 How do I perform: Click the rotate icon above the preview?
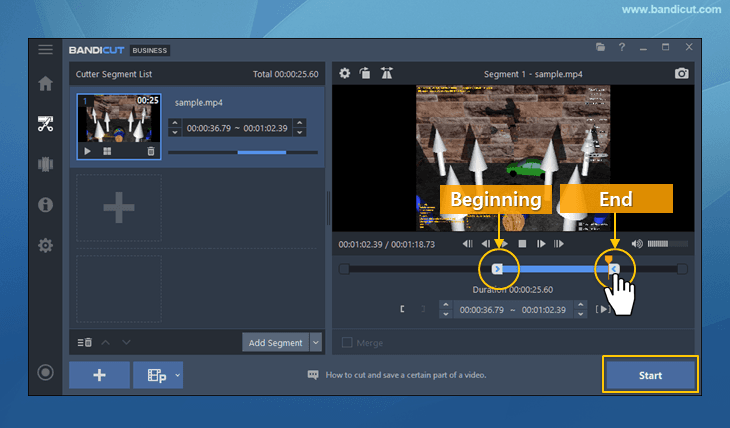pos(365,73)
